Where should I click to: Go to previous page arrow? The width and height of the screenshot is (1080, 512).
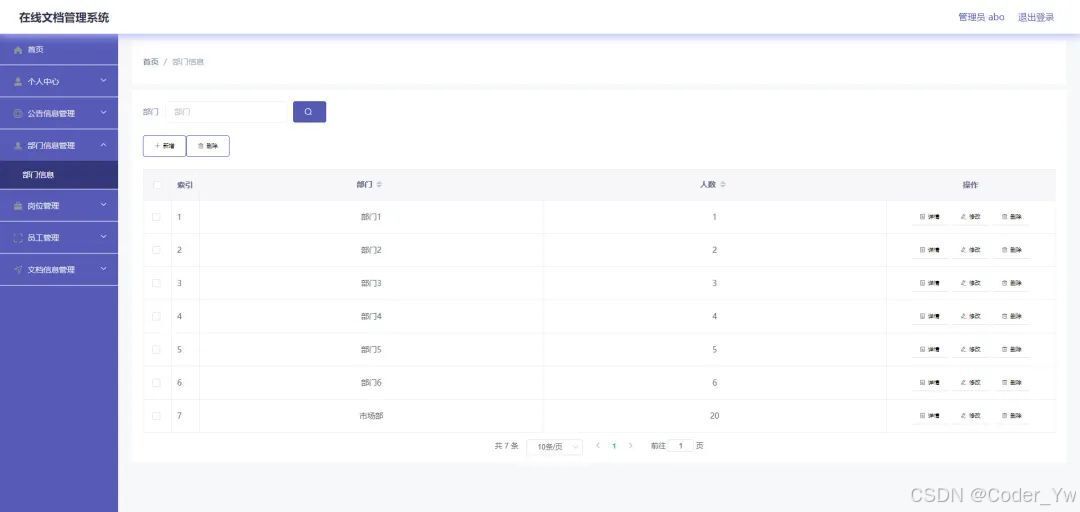tap(598, 446)
